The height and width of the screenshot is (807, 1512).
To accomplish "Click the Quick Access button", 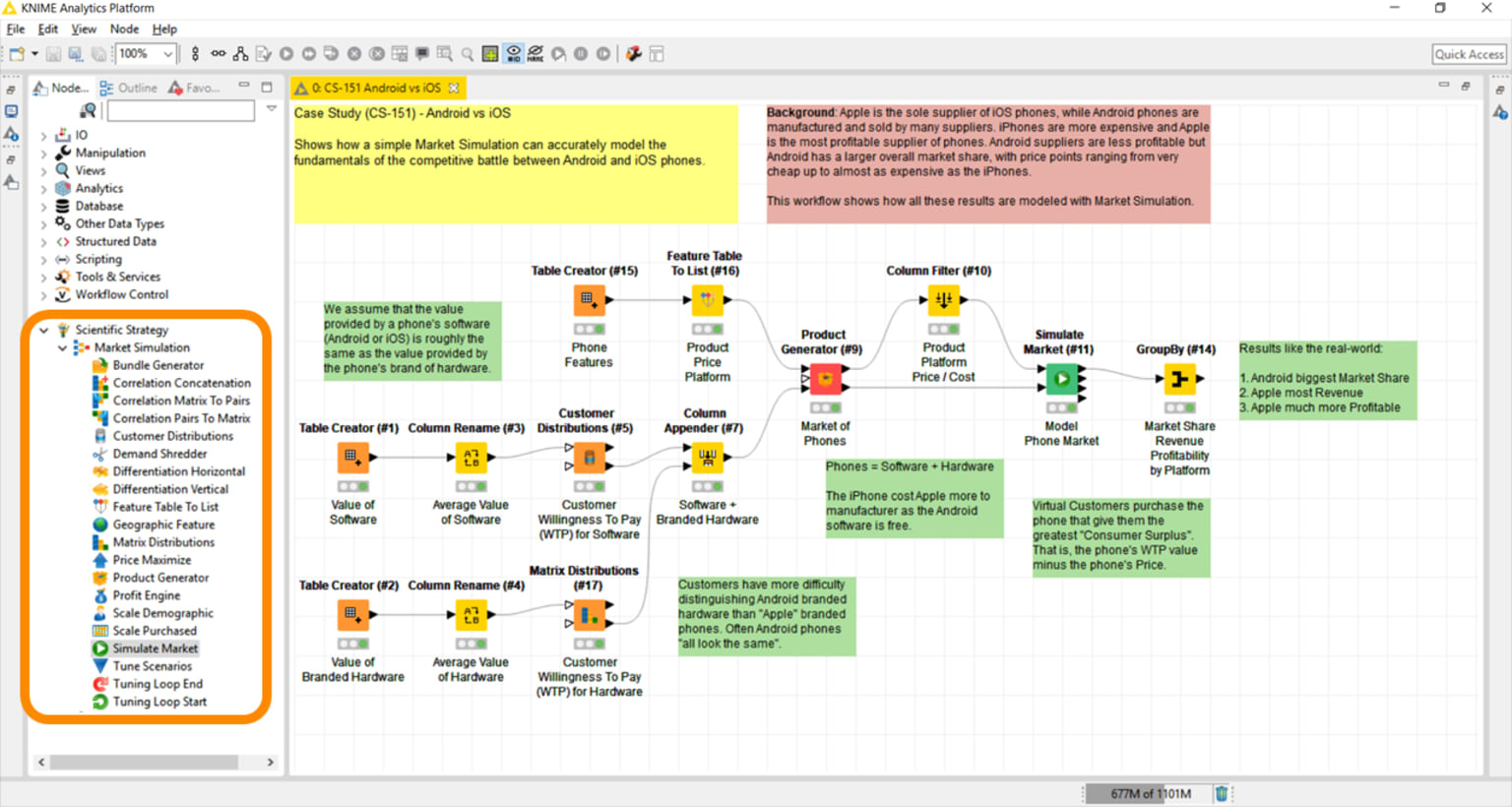I will tap(1469, 55).
